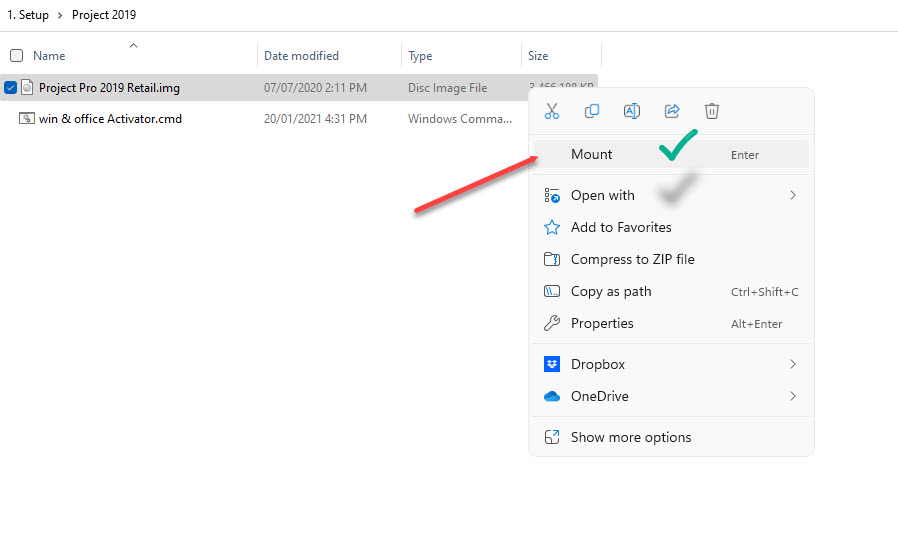Click the Copy as path icon
Screen dimensions: 898x539
point(552,292)
